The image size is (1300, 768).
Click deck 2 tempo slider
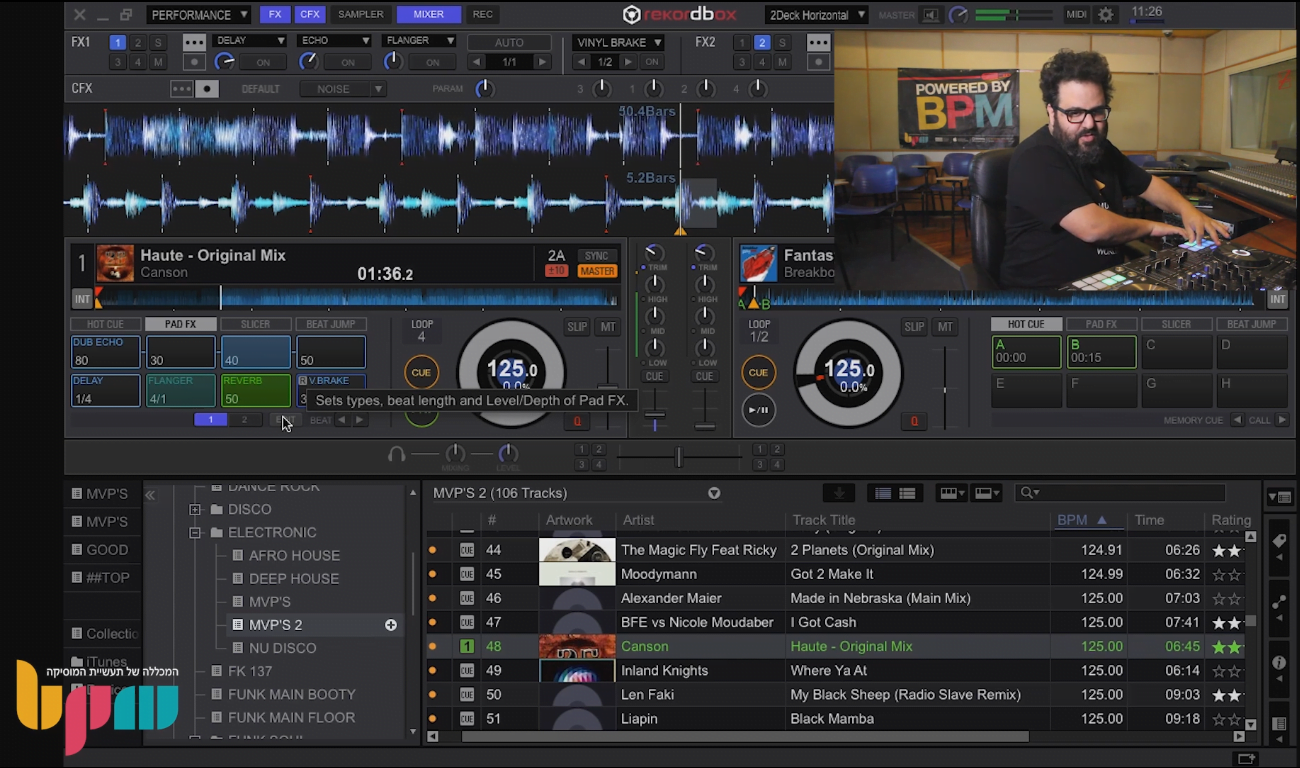pos(944,389)
